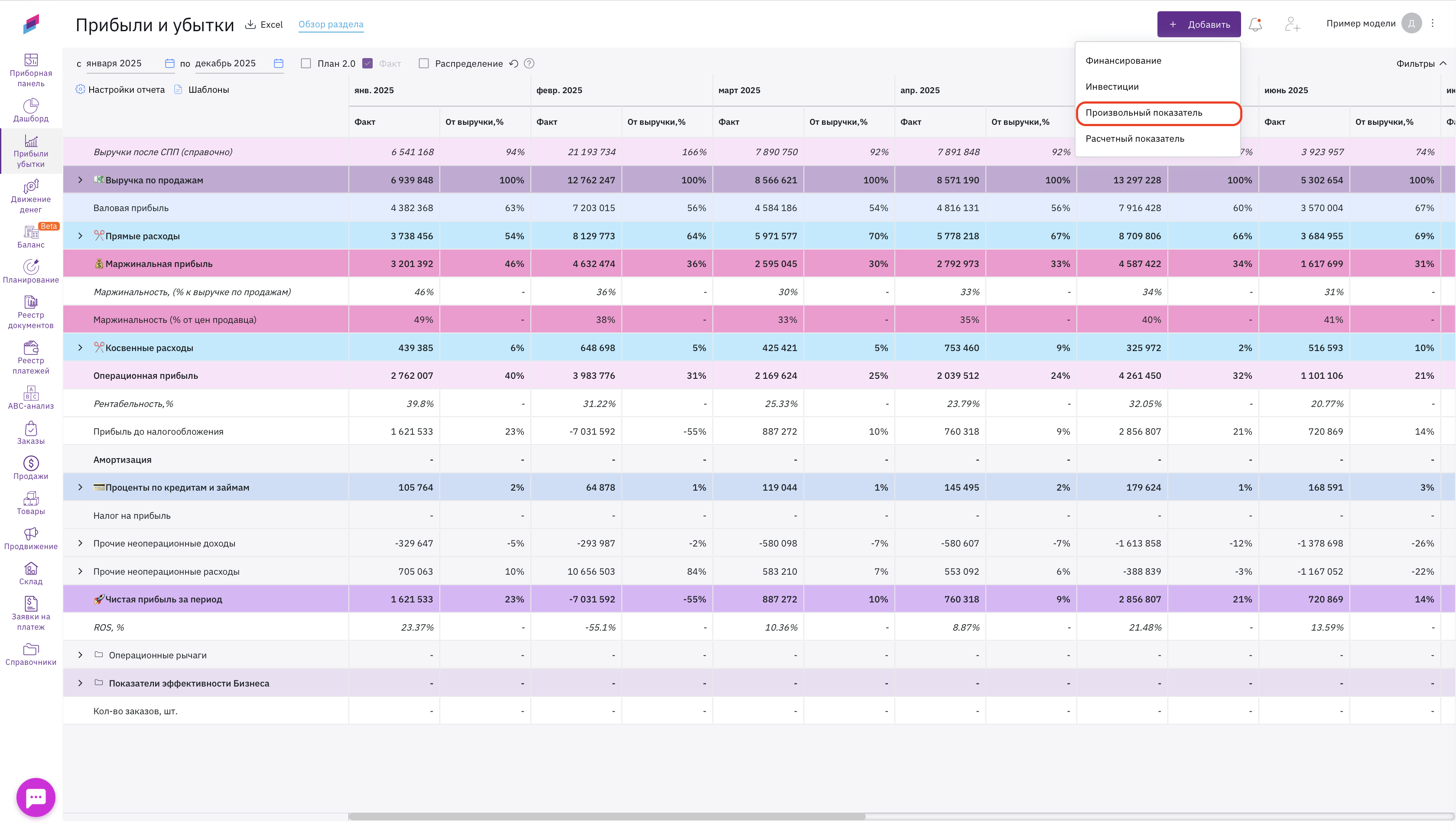The width and height of the screenshot is (1456, 833).
Task: Click the Обзор раздела link
Action: point(331,25)
